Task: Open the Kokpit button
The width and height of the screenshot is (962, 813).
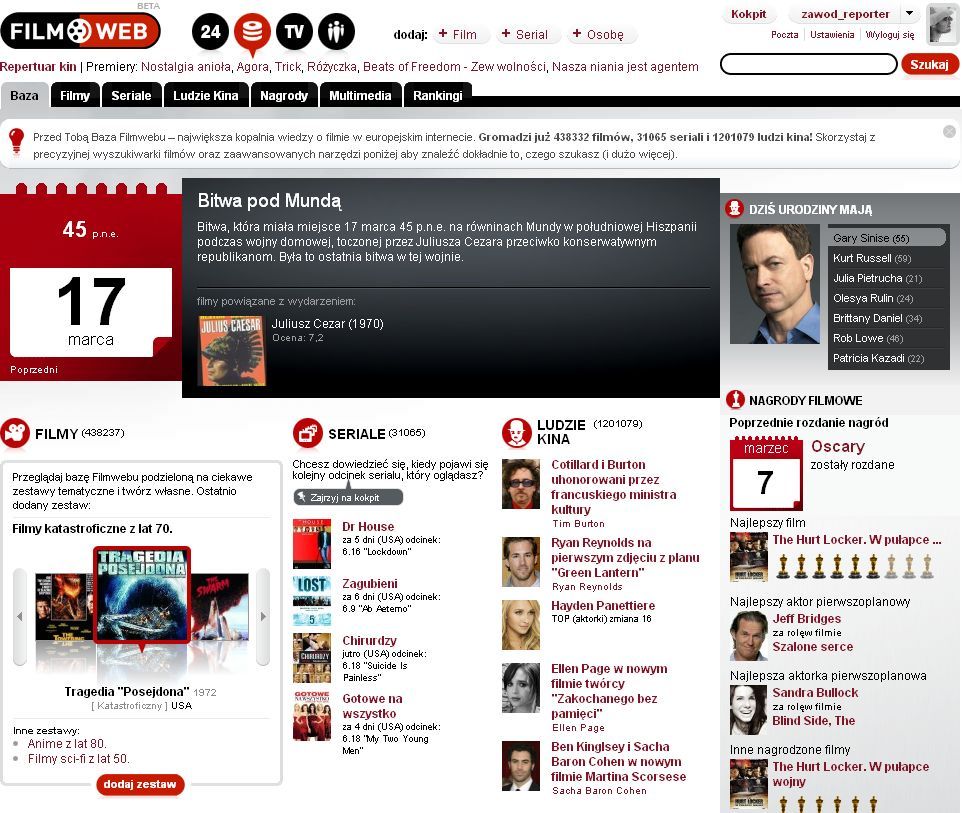Action: [748, 13]
